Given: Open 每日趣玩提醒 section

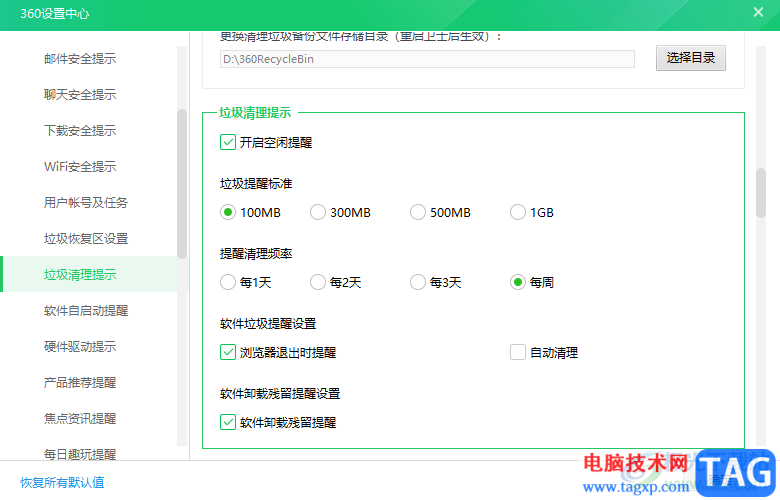Looking at the screenshot, I should click(80, 454).
